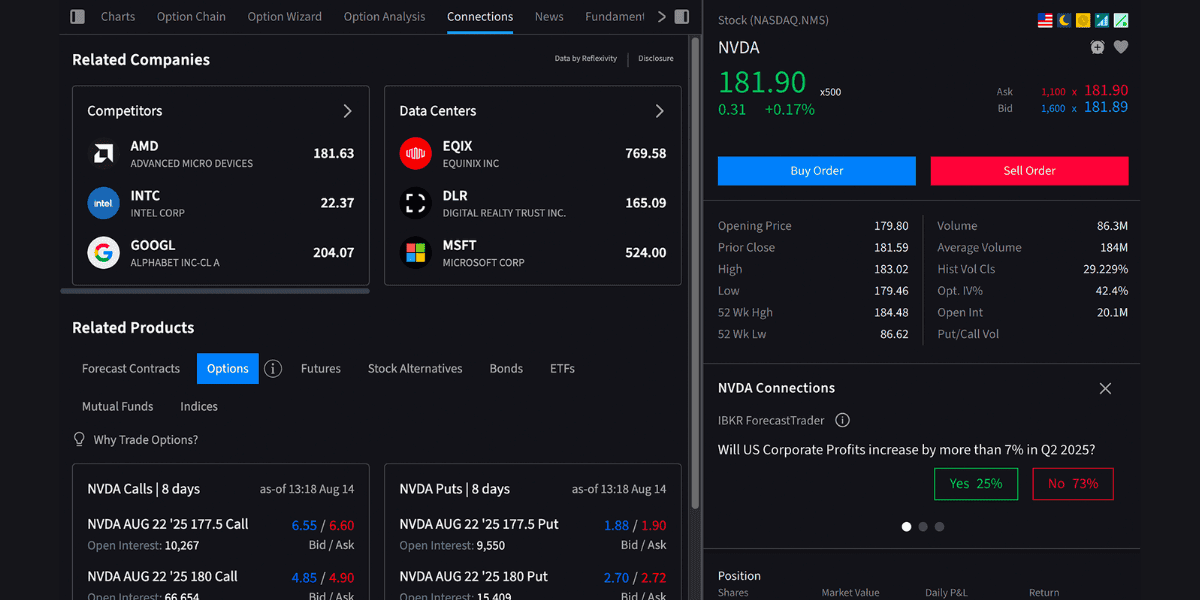Select the DLR Digital Realty Trust row

(x=533, y=203)
